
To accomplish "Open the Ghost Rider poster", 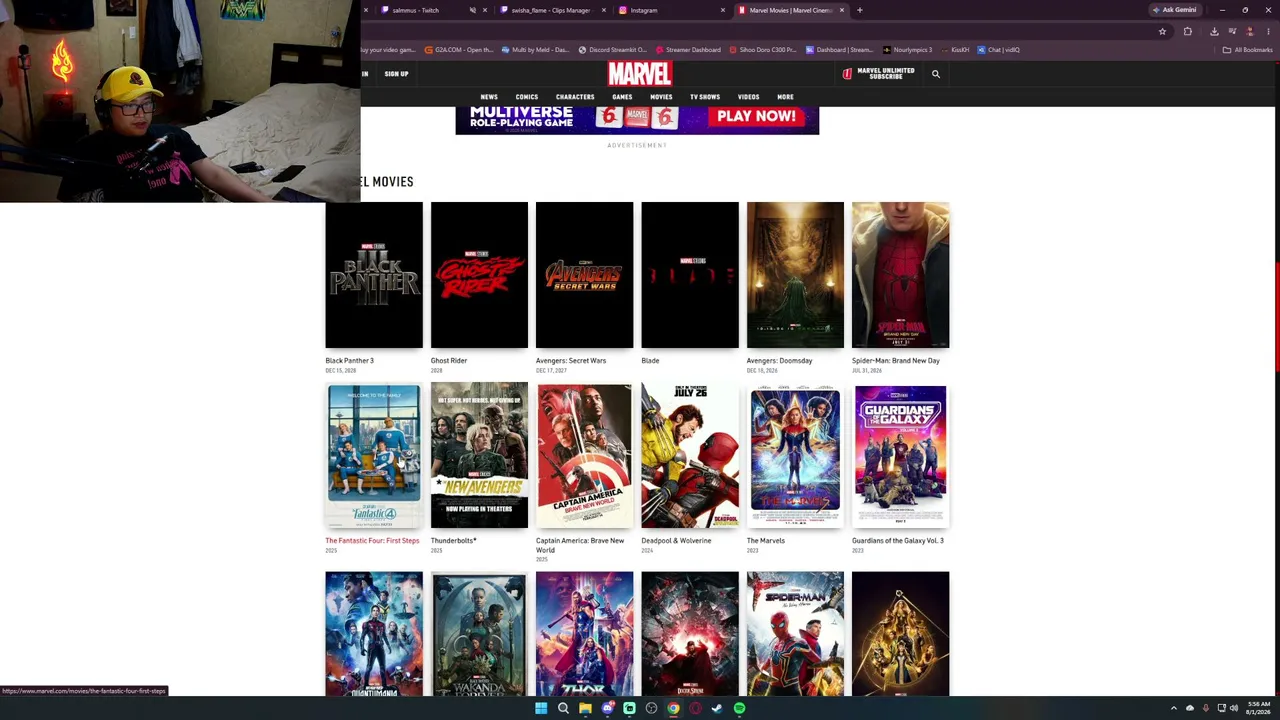I will pyautogui.click(x=479, y=275).
